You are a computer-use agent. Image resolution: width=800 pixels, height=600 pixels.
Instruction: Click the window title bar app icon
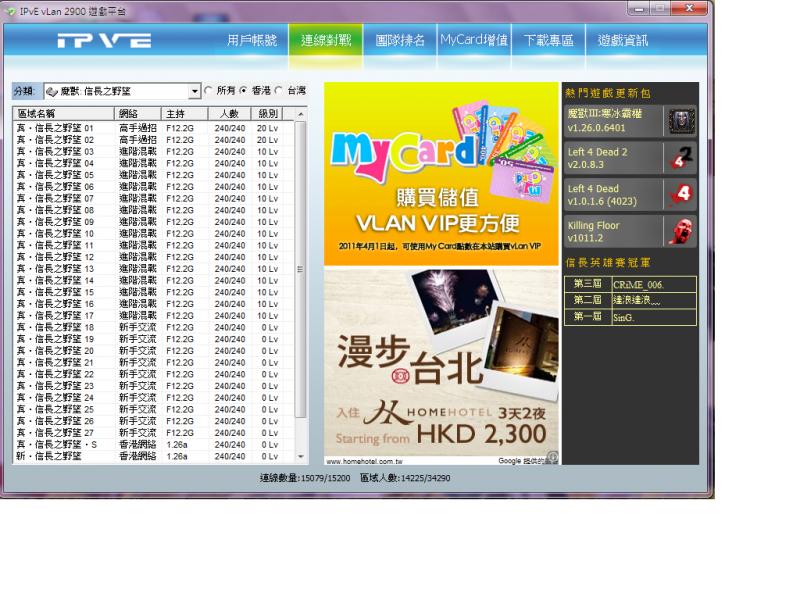click(11, 11)
